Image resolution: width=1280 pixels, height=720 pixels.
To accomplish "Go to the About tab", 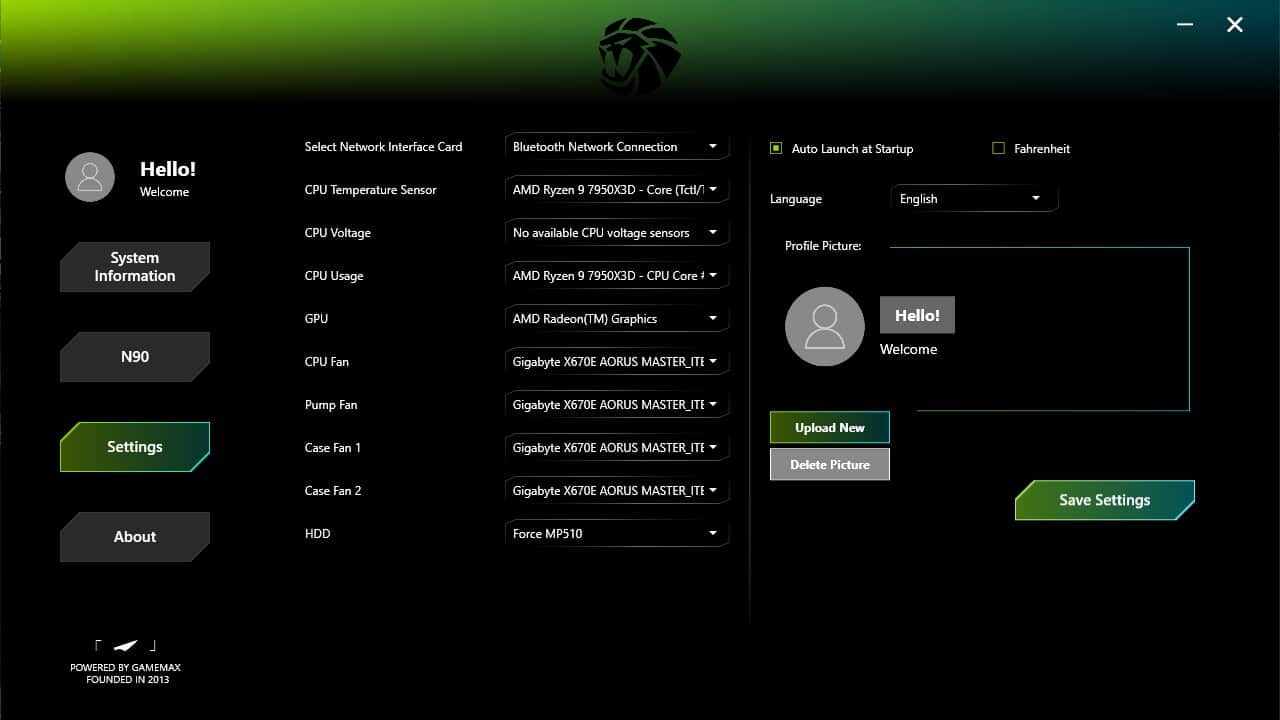I will [135, 537].
